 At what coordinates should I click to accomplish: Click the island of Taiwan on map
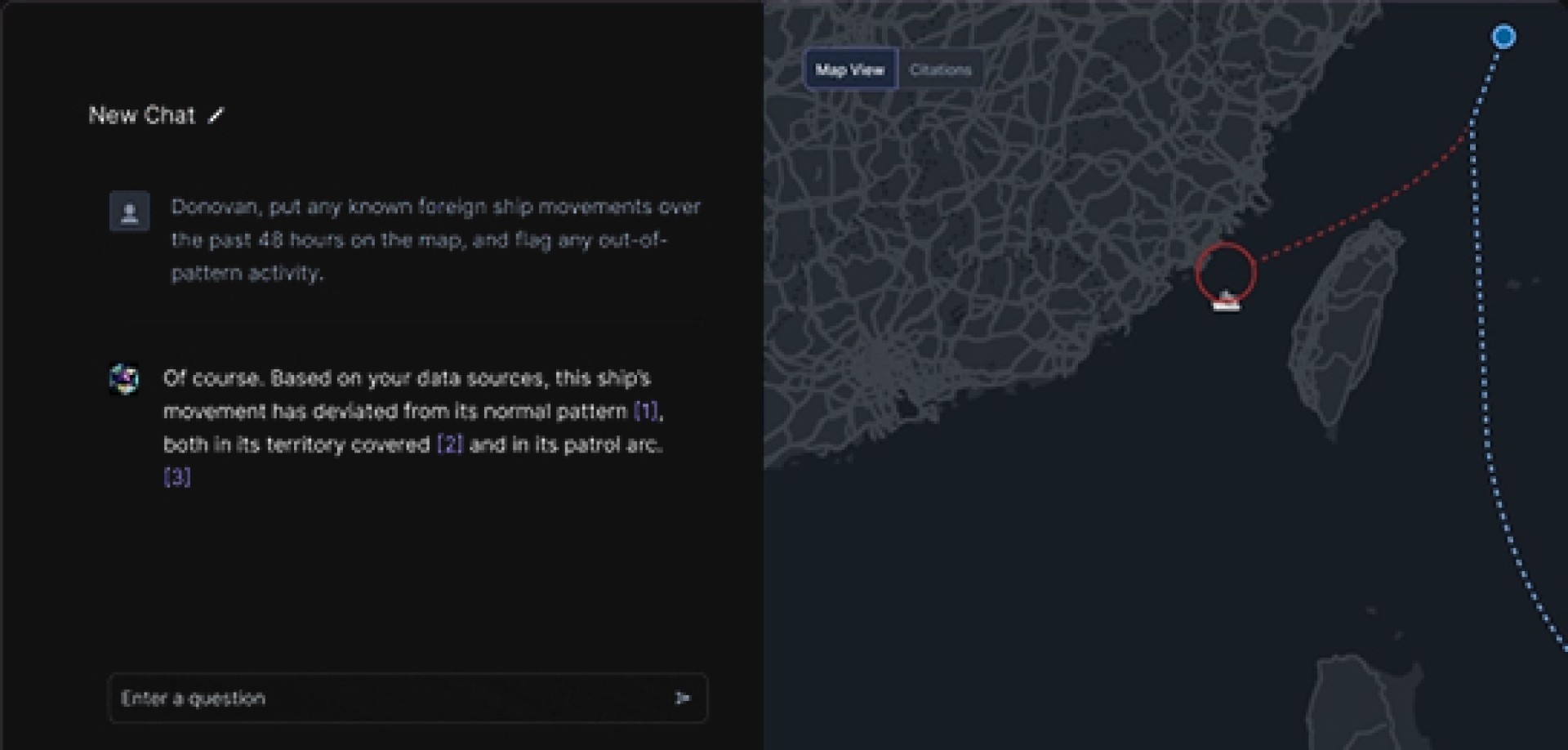(1339, 327)
